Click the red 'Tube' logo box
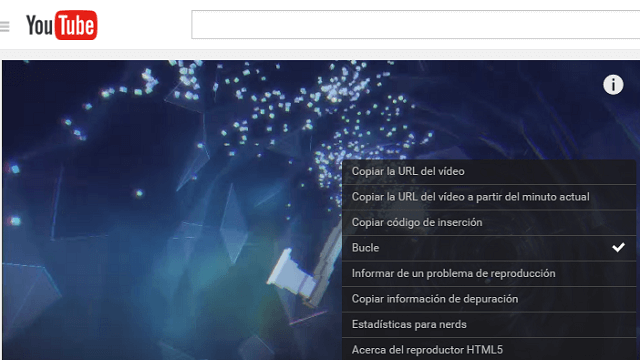The image size is (640, 360). [76, 25]
